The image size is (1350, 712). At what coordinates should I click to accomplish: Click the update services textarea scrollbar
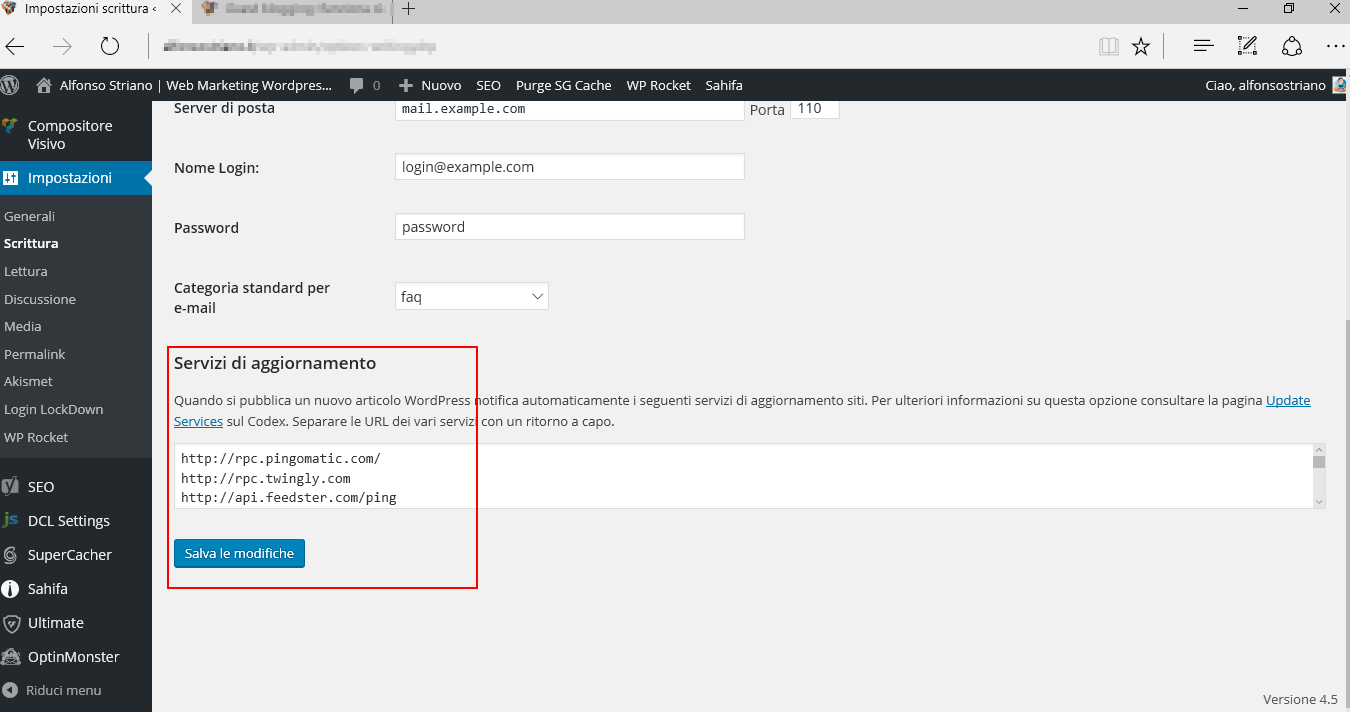pyautogui.click(x=1318, y=476)
